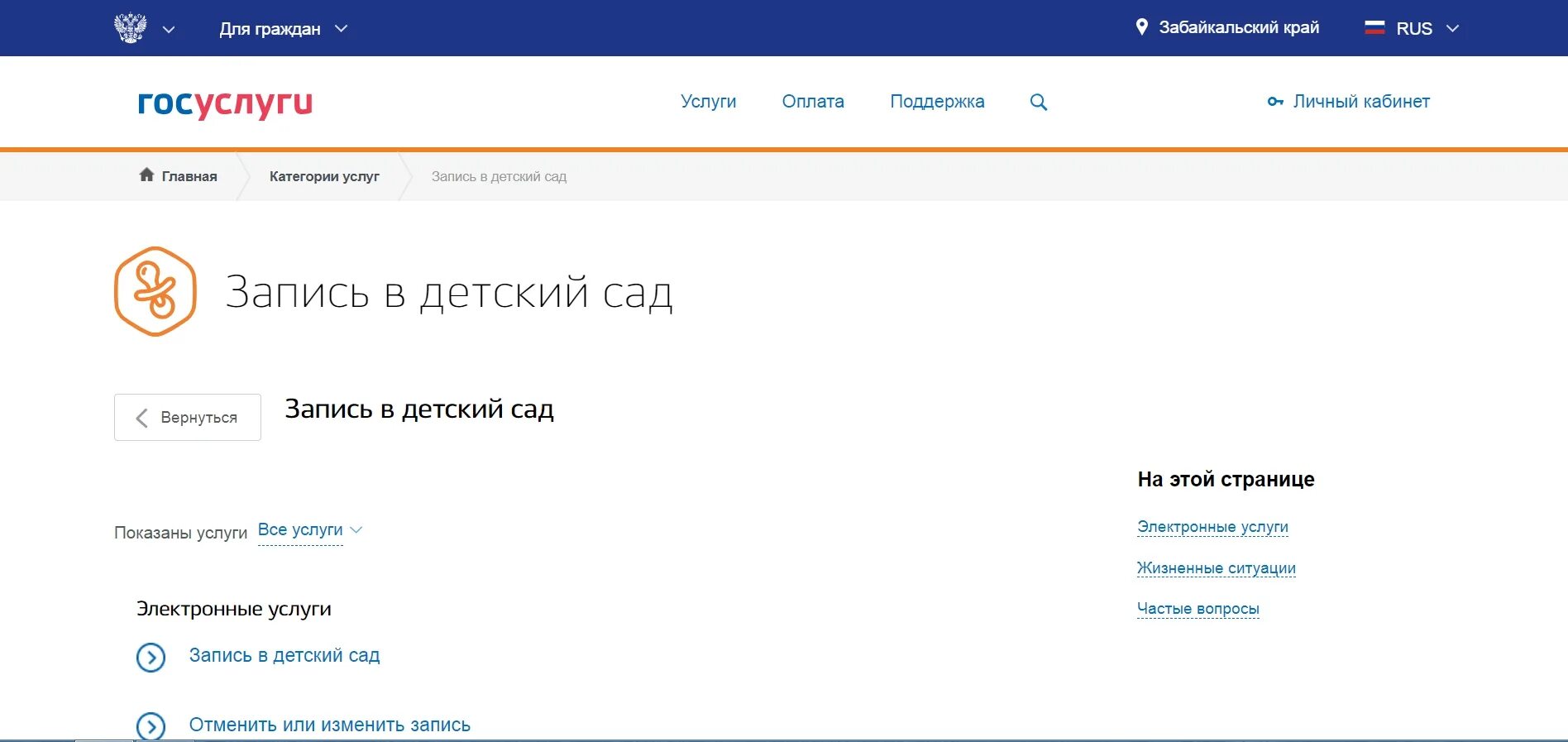This screenshot has height=742, width=1568.
Task: Click the search magnifier icon
Action: coord(1039,103)
